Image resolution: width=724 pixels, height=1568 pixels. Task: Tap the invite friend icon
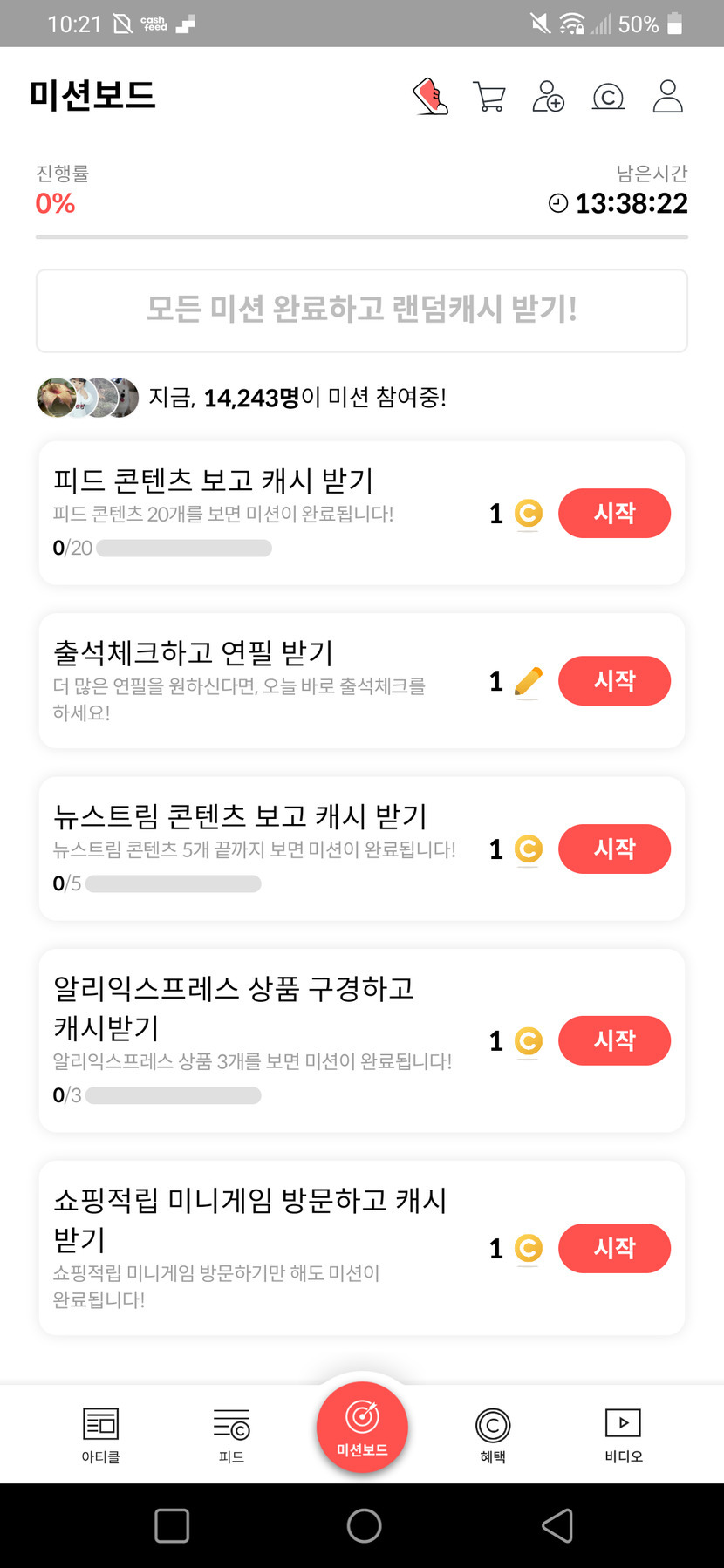coord(548,96)
